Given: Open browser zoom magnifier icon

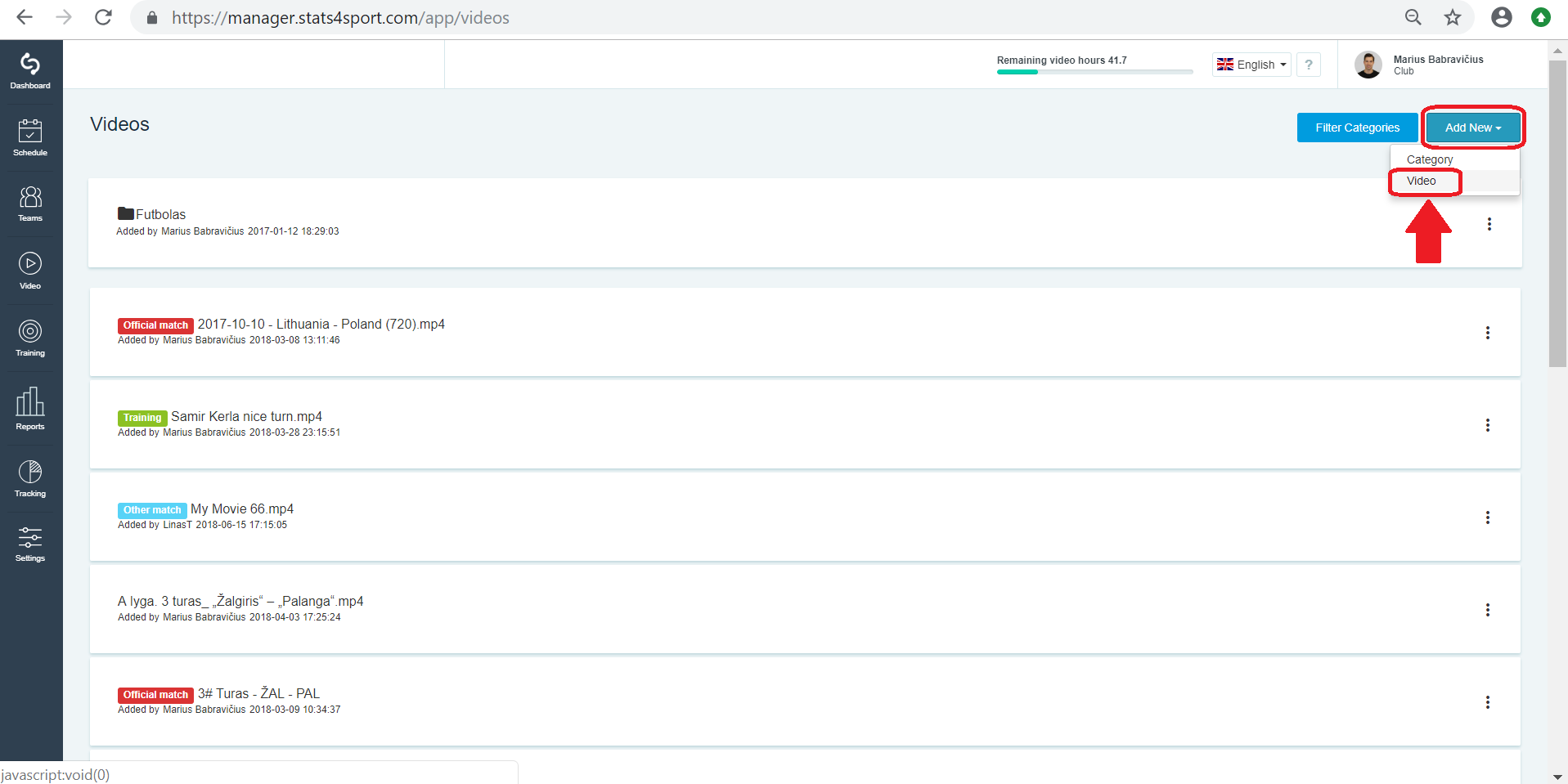Looking at the screenshot, I should (1413, 17).
